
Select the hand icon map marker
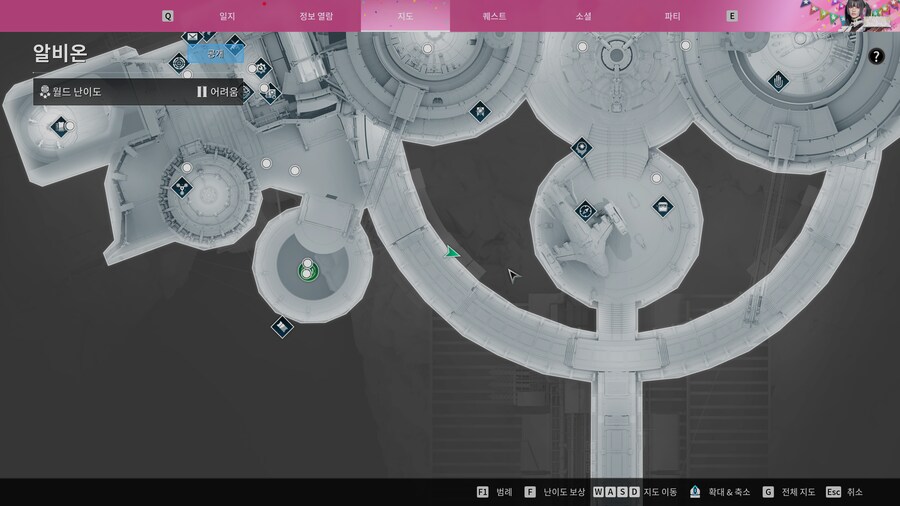click(x=777, y=80)
